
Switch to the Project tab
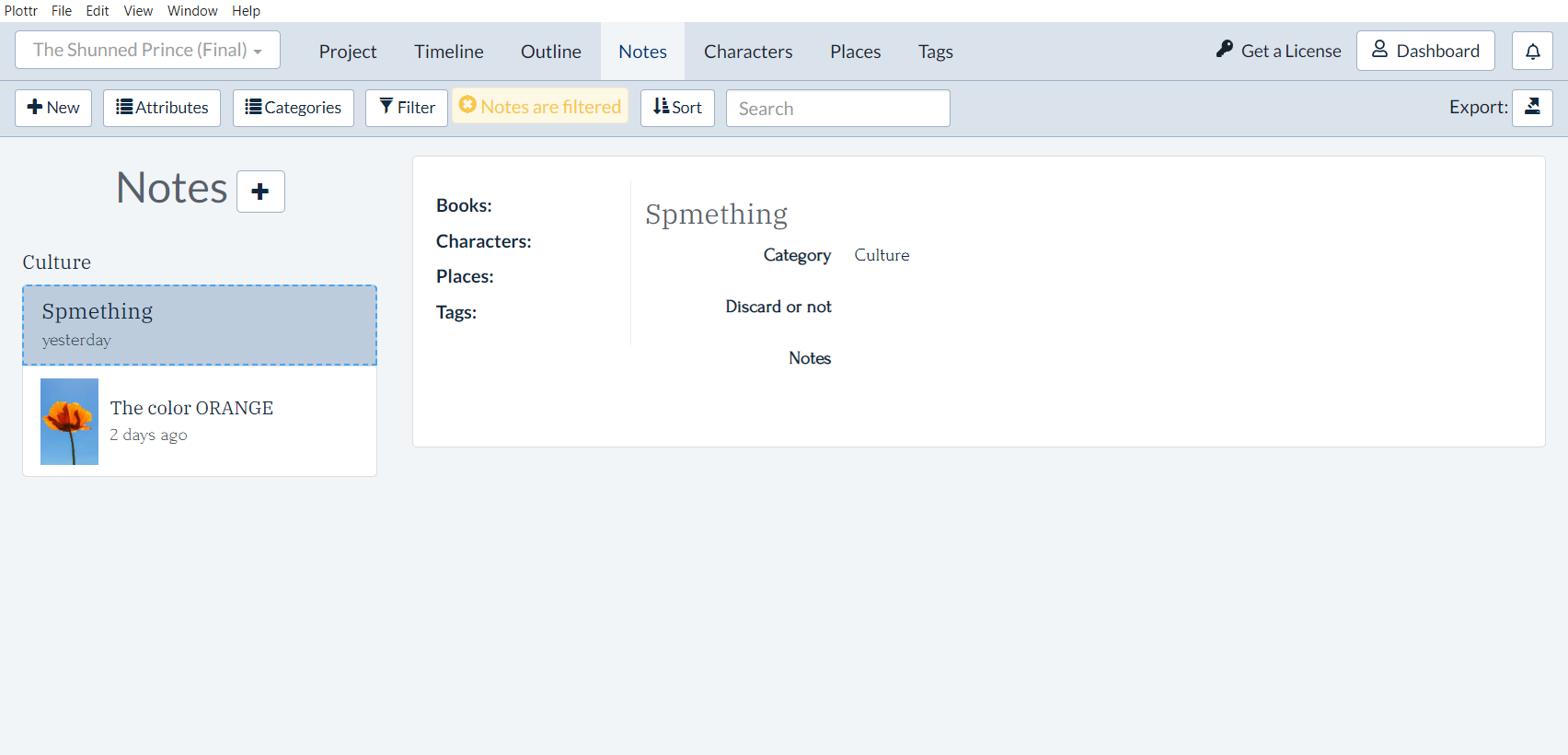coord(348,52)
